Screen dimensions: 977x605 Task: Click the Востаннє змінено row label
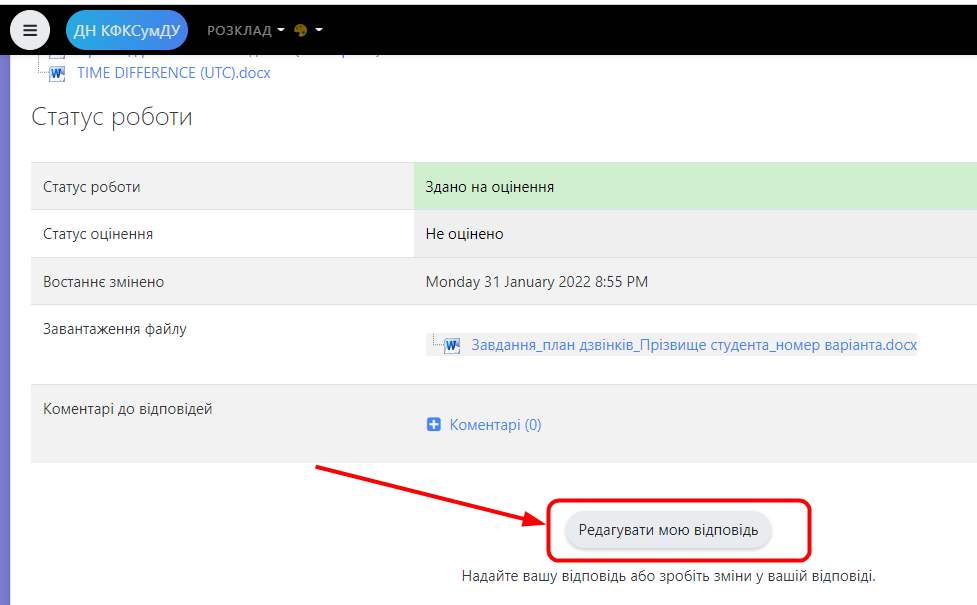point(103,281)
